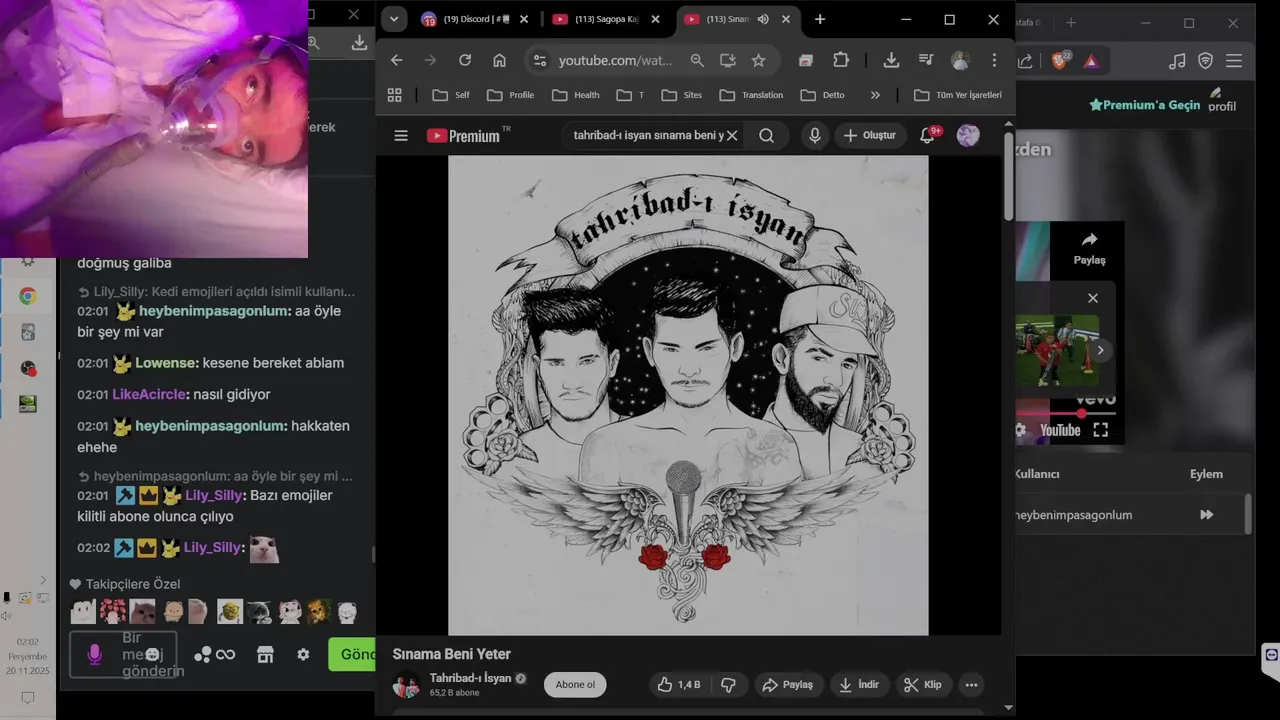
Task: Open Profile bookmark folder
Action: click(511, 95)
